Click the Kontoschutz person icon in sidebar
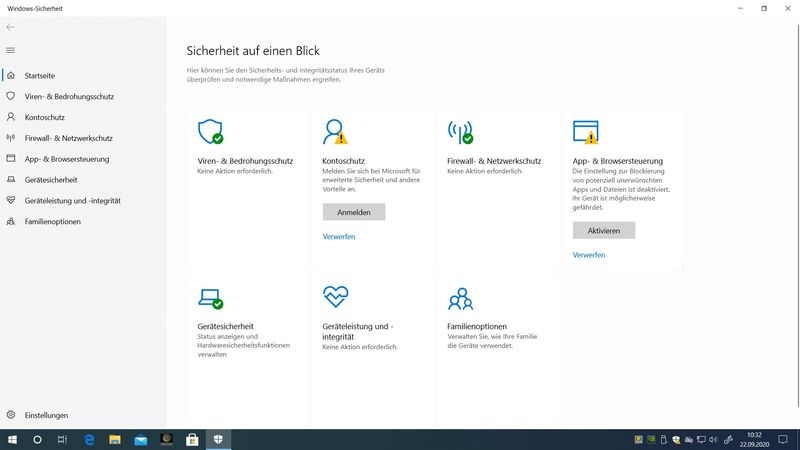The image size is (800, 450). [x=11, y=117]
